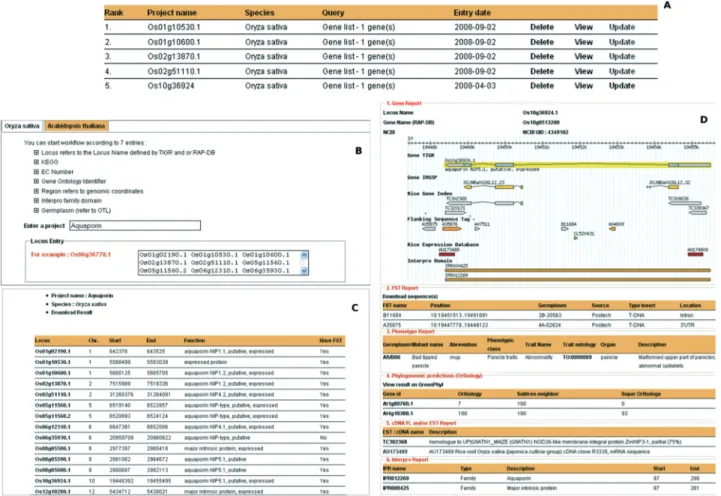Open Interpro entry IPR000425
Image resolution: width=721 pixels, height=496 pixels.
click(x=396, y=488)
